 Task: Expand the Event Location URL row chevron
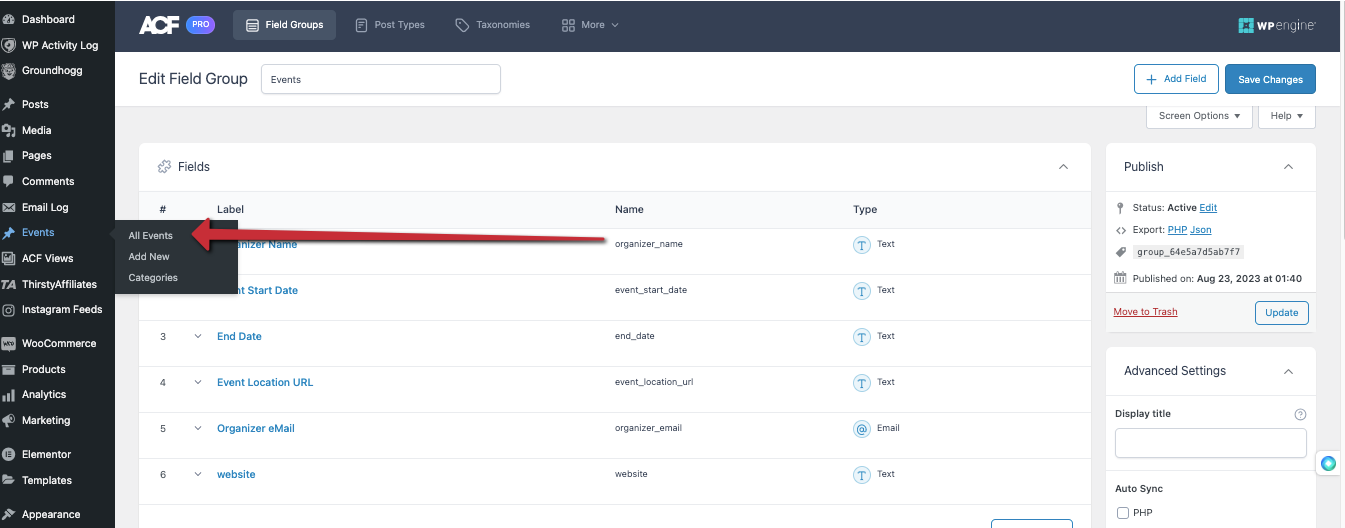click(197, 382)
